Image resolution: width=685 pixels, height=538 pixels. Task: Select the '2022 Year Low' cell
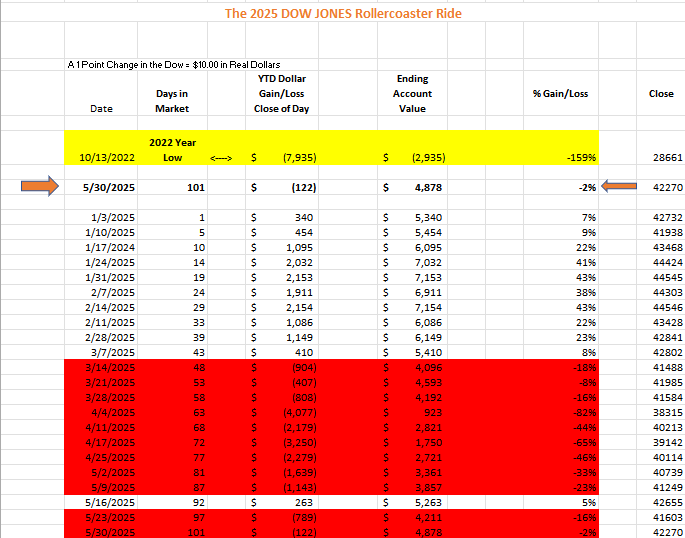[173, 150]
